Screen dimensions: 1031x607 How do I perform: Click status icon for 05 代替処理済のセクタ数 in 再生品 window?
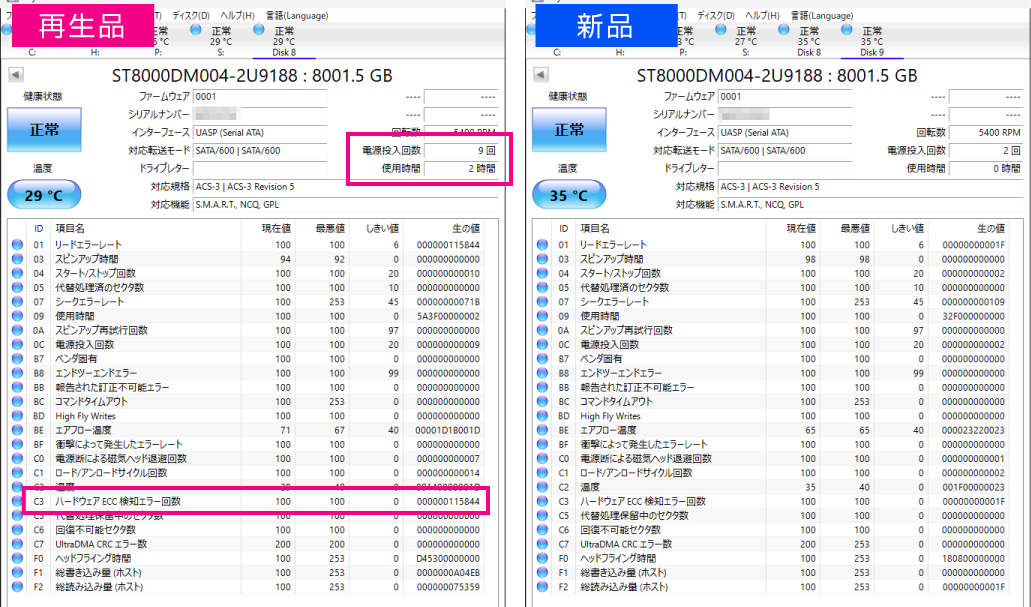point(17,287)
